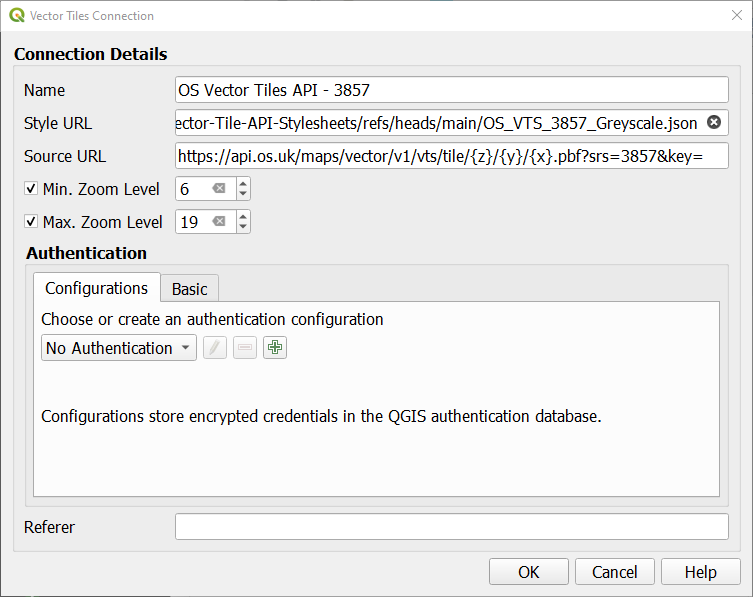Click into the Source URL field
The height and width of the screenshot is (597, 753).
pos(451,156)
